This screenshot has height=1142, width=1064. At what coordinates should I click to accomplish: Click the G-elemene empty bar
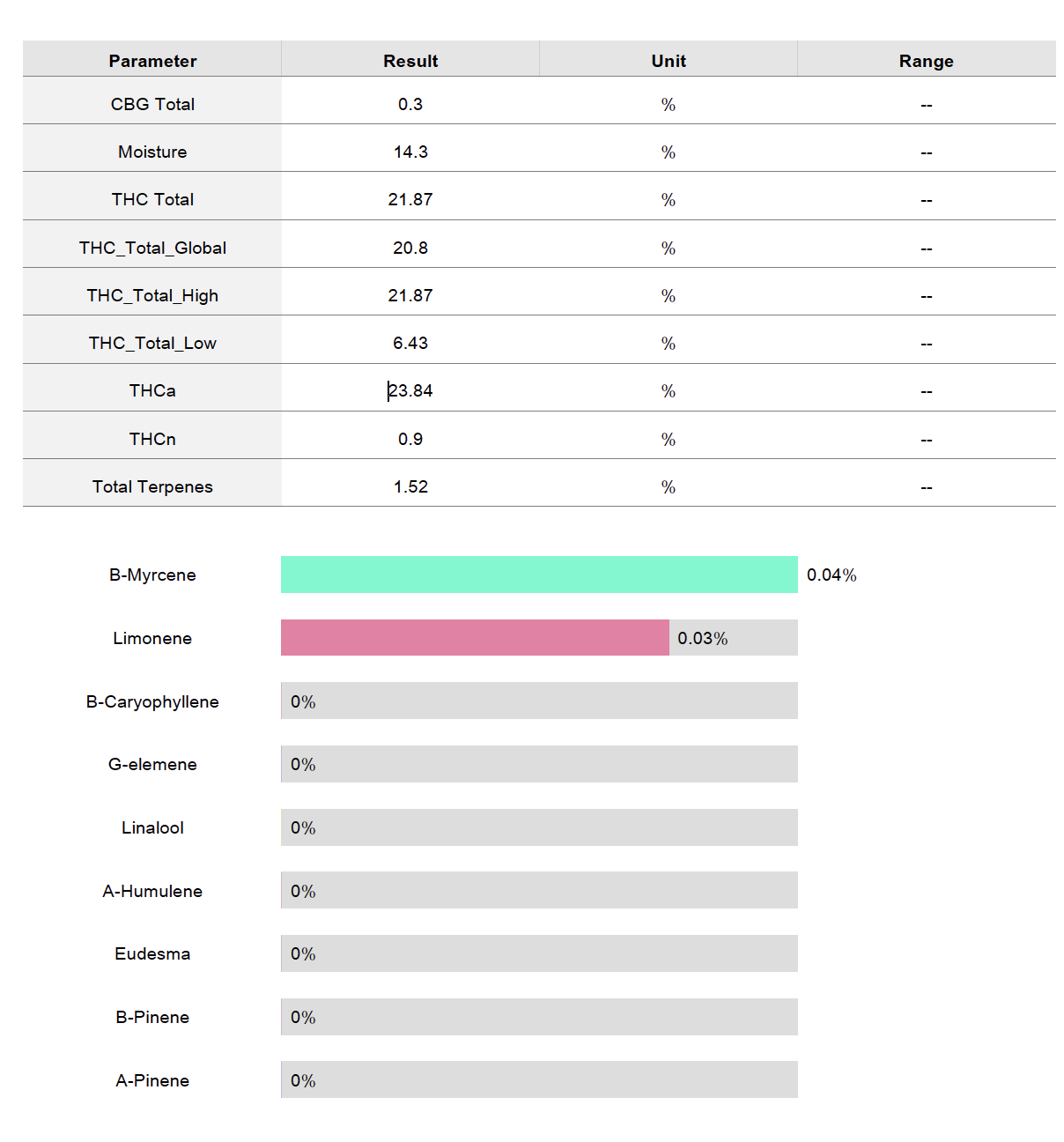pos(539,764)
